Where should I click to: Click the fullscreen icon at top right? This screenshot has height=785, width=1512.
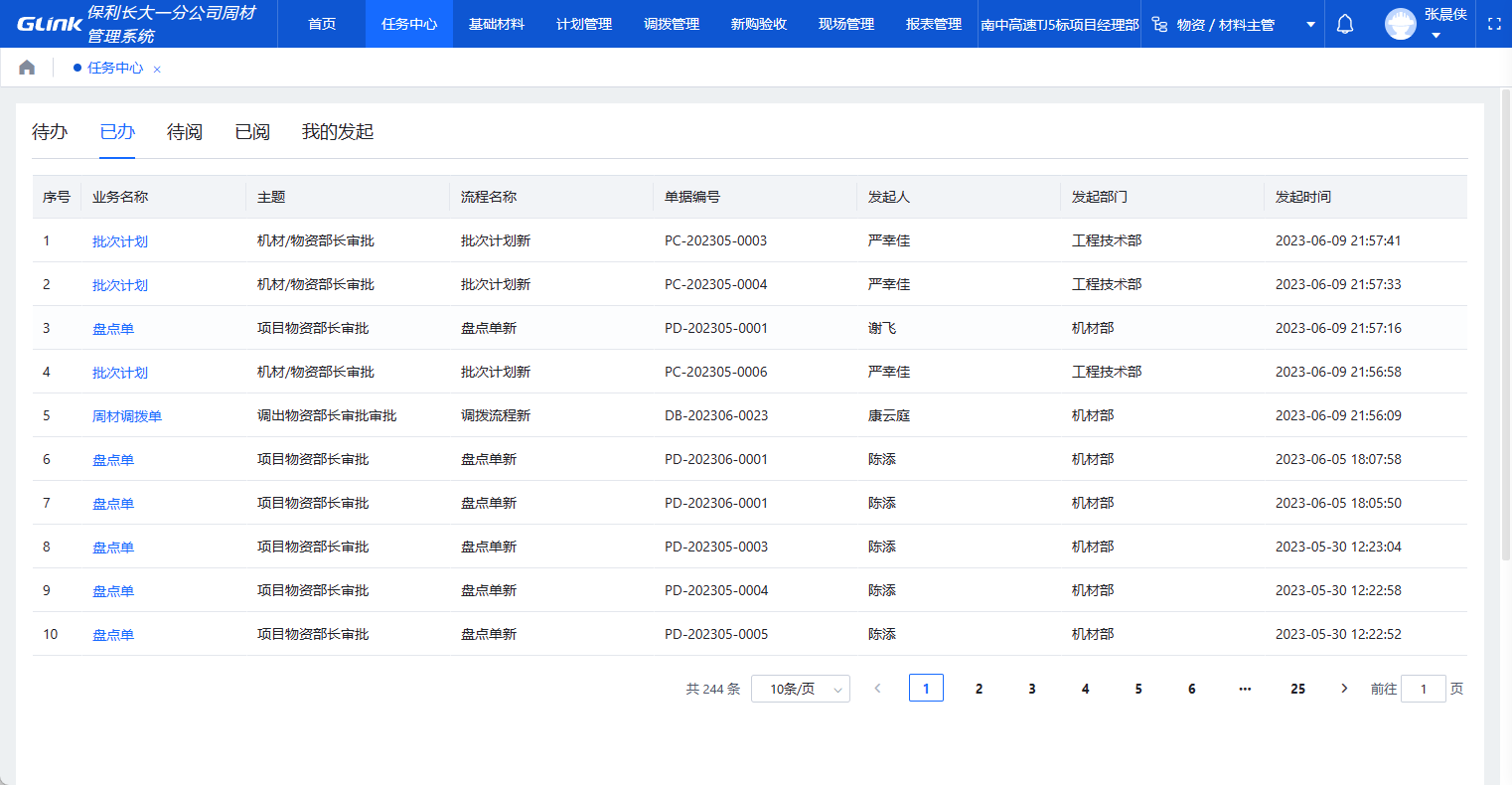click(x=1494, y=23)
